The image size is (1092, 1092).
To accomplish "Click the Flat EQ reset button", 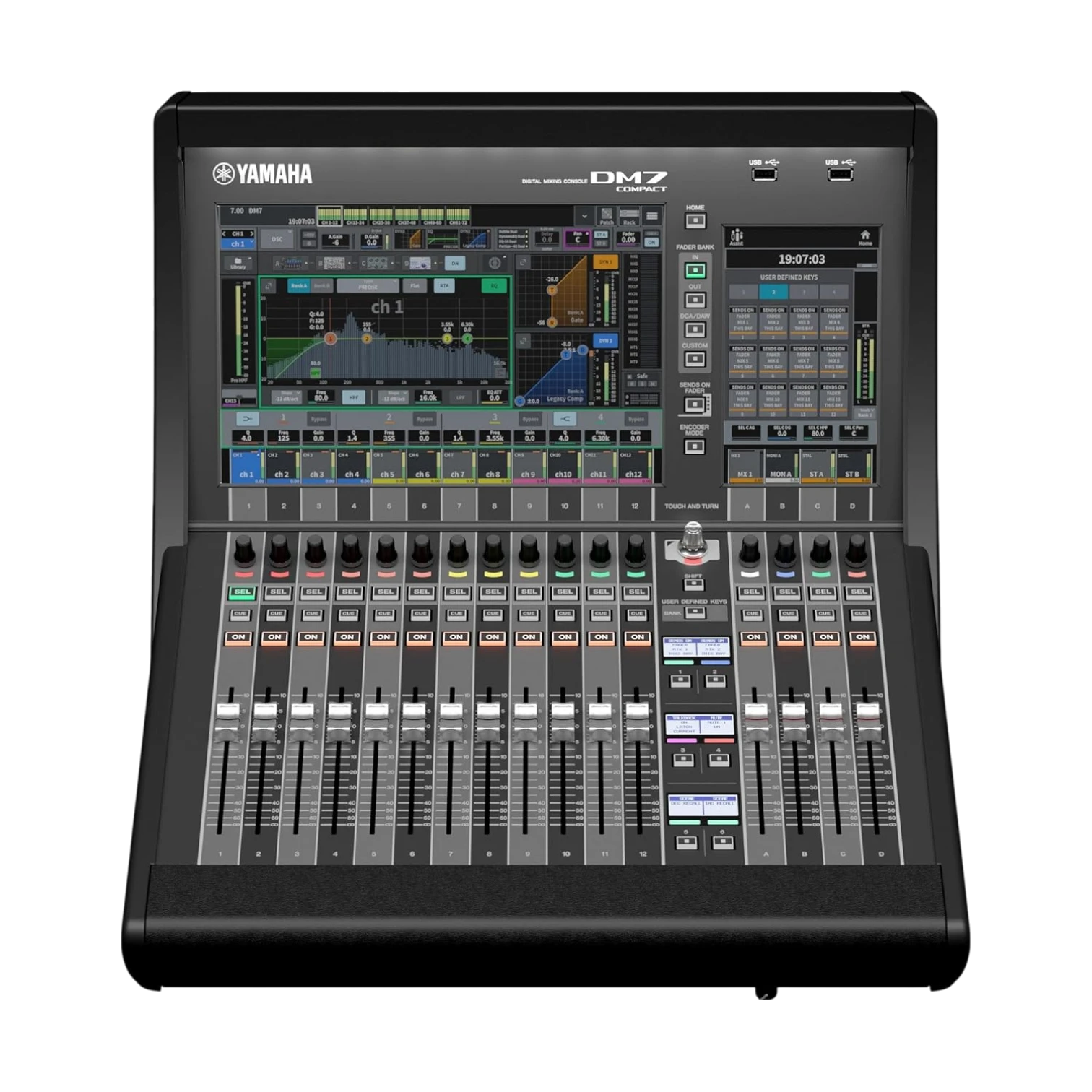I will coord(415,286).
